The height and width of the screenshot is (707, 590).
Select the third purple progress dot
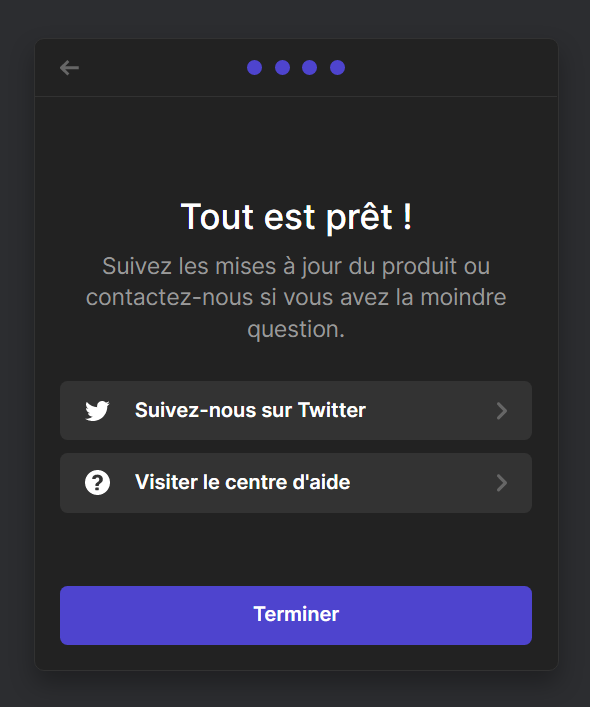(310, 68)
